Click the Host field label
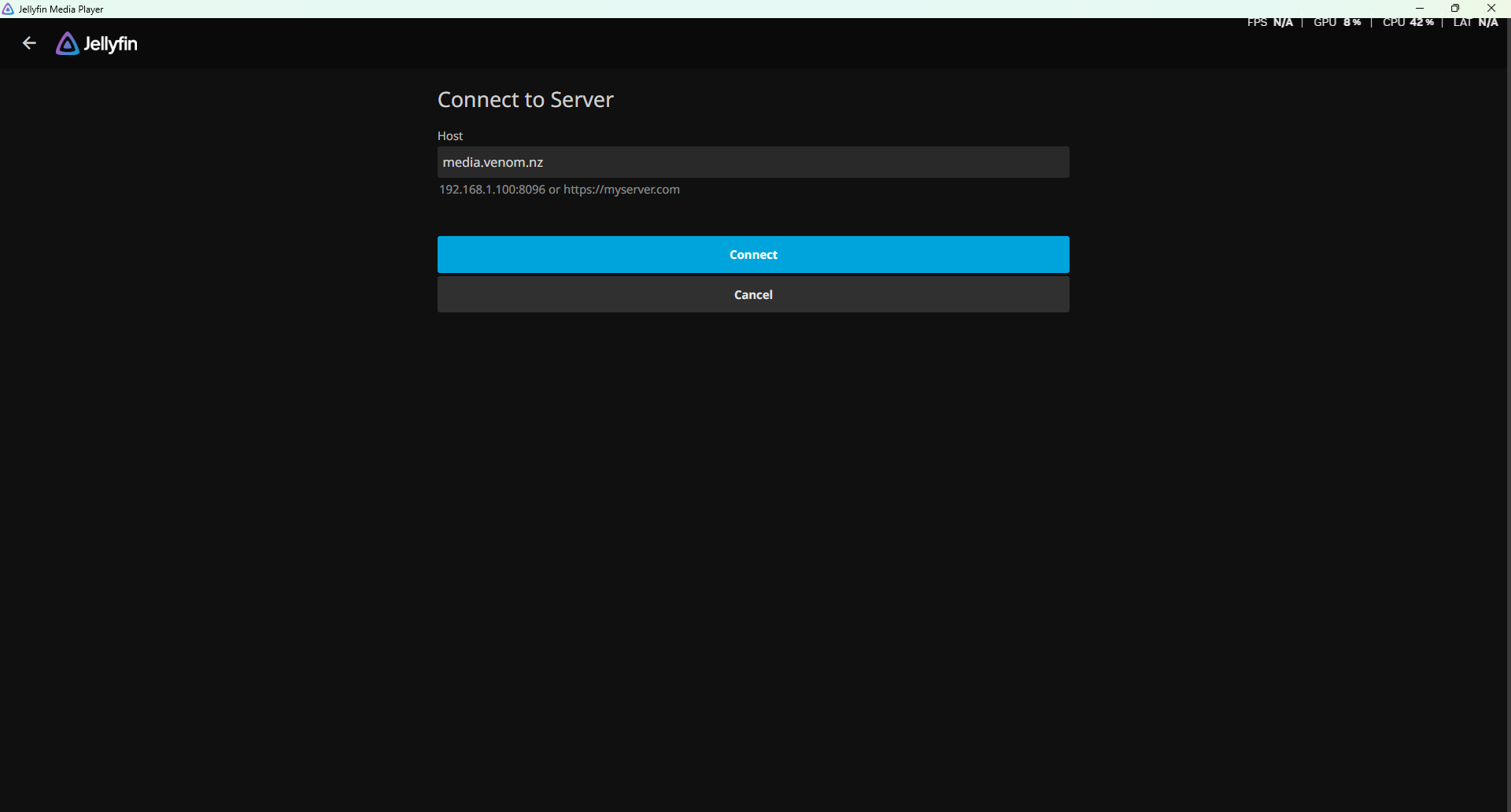 point(450,136)
